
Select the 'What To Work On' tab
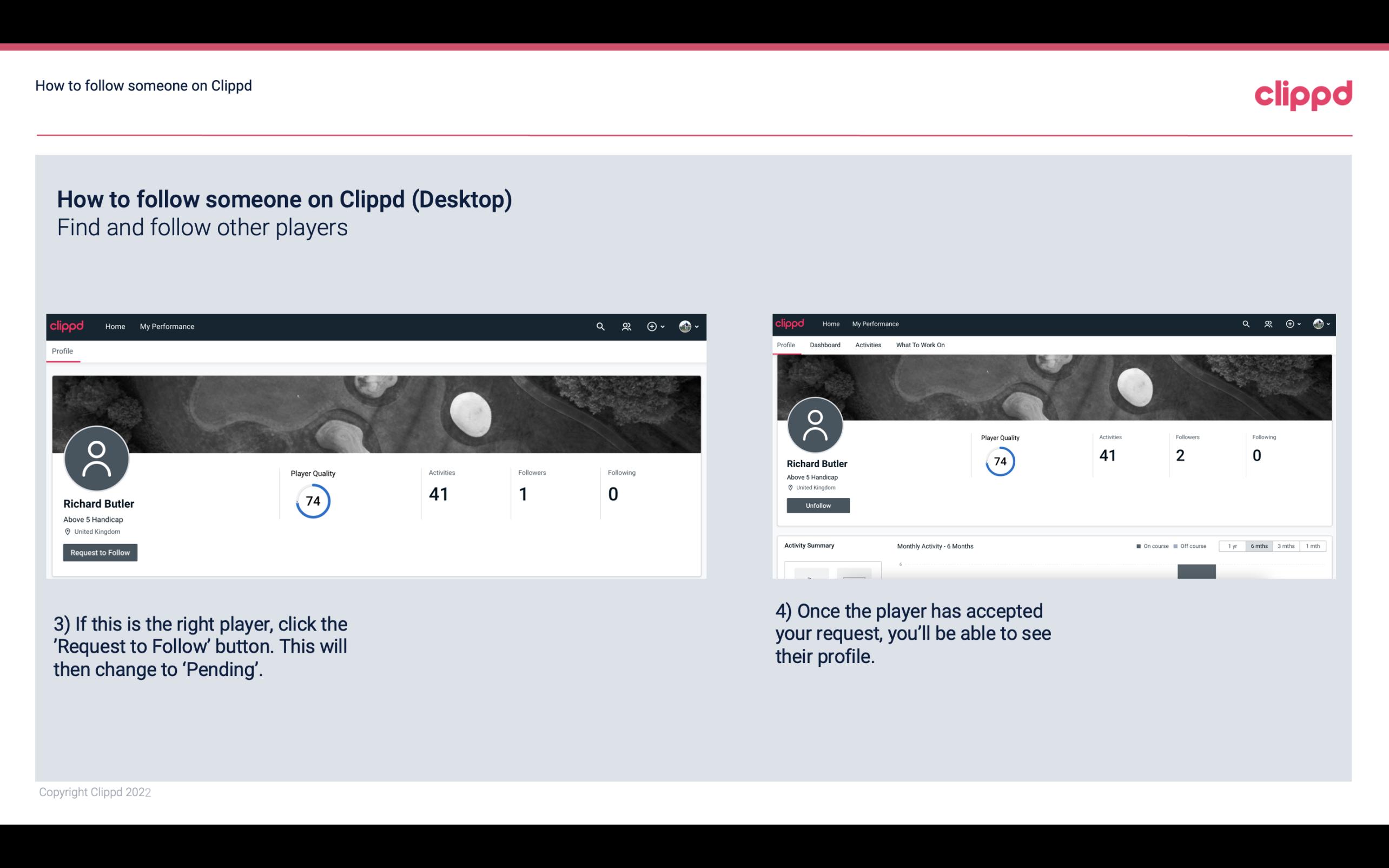[x=919, y=345]
